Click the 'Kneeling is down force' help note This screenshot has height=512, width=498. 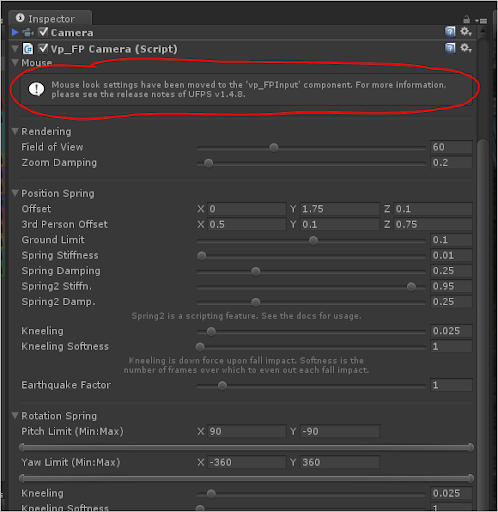pyautogui.click(x=246, y=365)
